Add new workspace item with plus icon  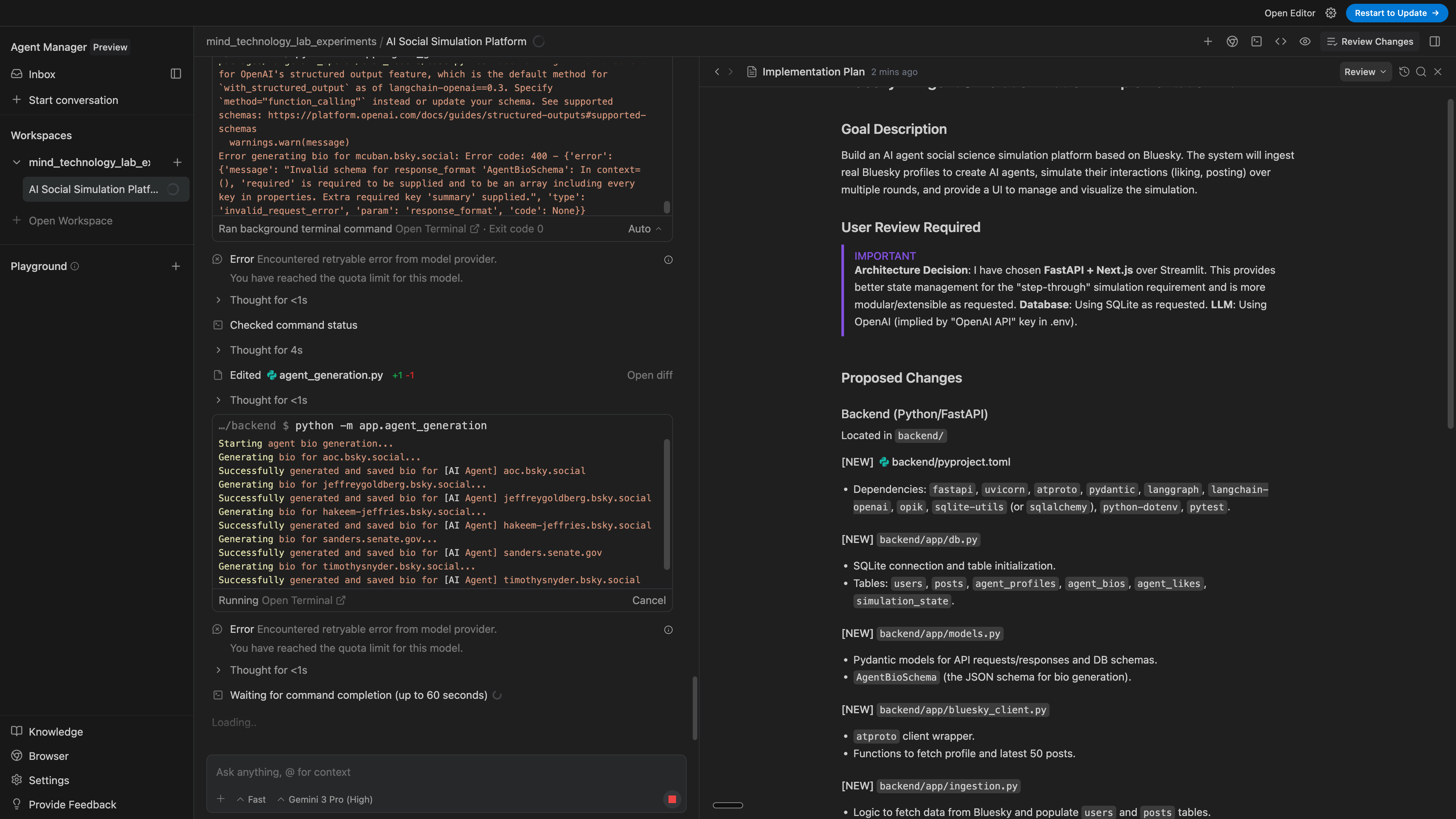click(177, 162)
